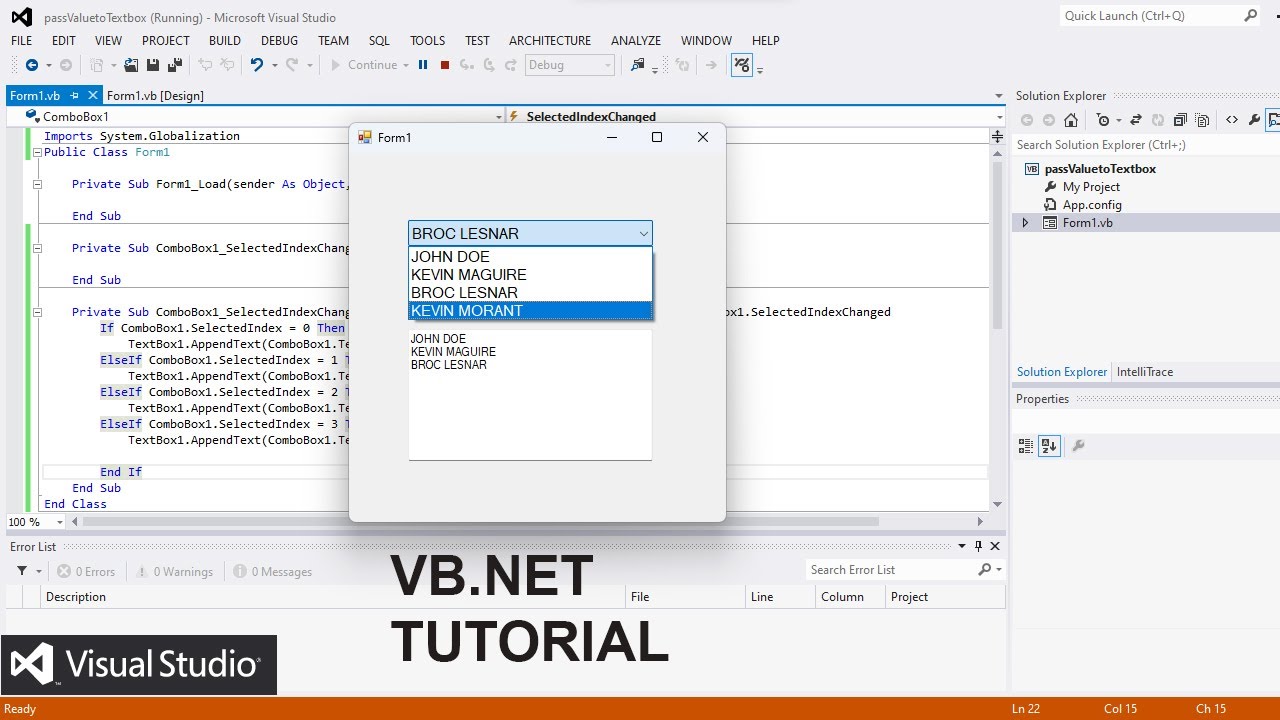Open Error List window position dropdown
Screen dimensions: 1280x720
pyautogui.click(x=962, y=546)
